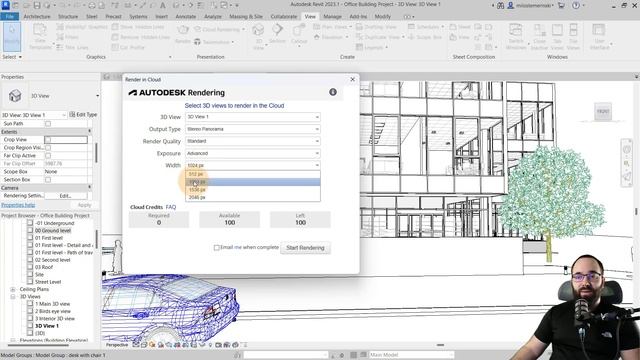Click Drafting View tool
This screenshot has width=640, height=360.
[376, 27]
